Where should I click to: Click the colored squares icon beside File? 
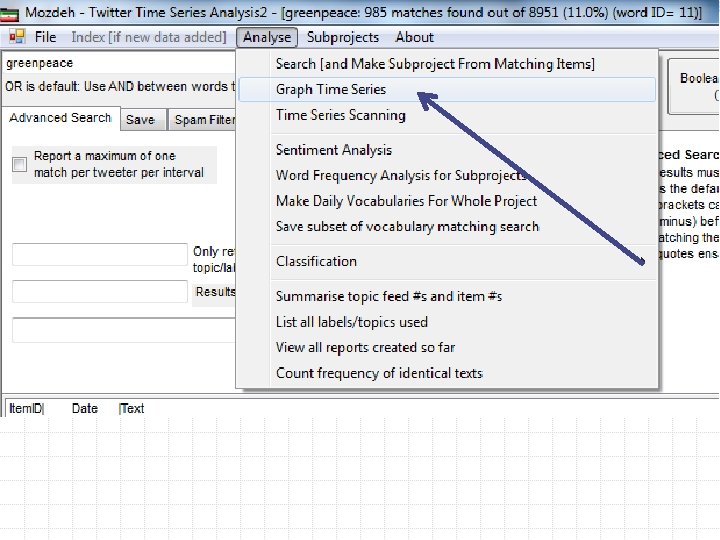click(17, 36)
